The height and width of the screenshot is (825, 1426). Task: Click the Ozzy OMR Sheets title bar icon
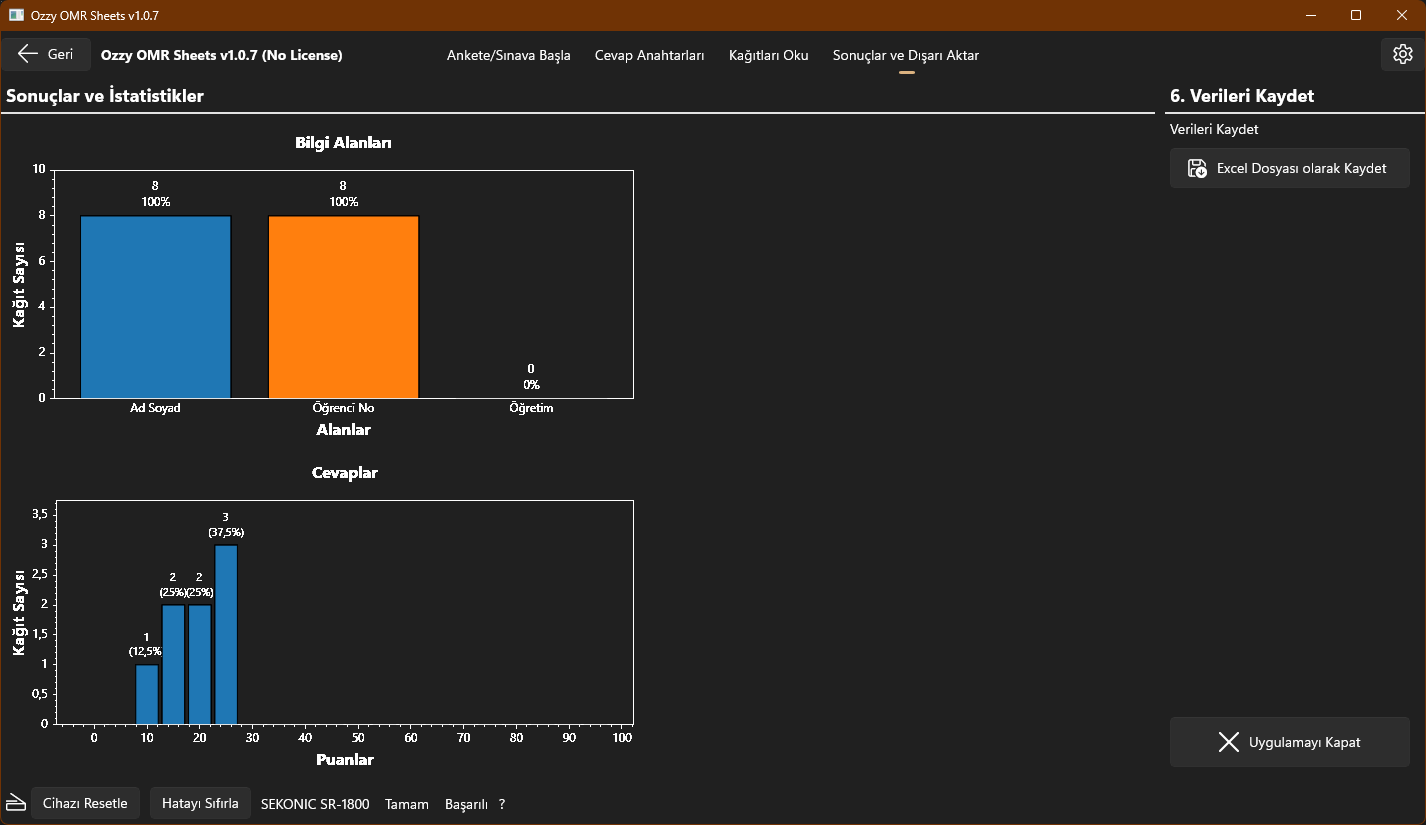tap(16, 15)
